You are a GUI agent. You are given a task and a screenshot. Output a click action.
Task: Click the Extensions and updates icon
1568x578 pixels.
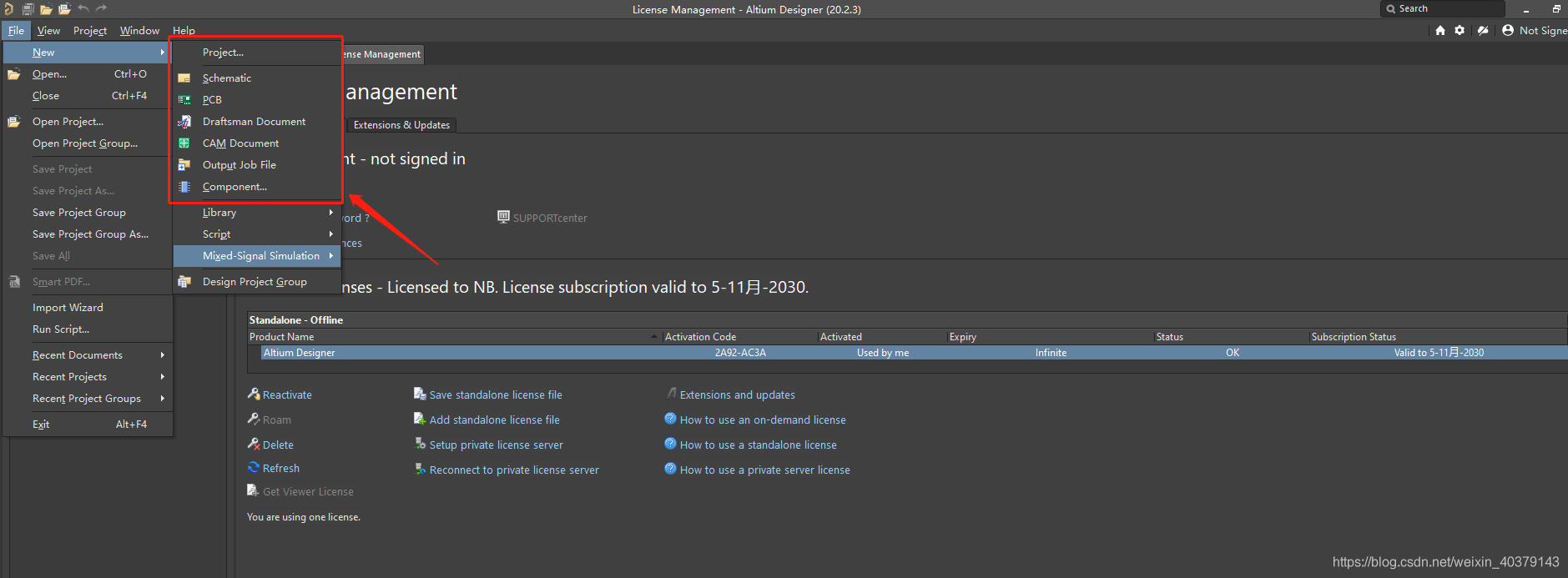click(671, 394)
